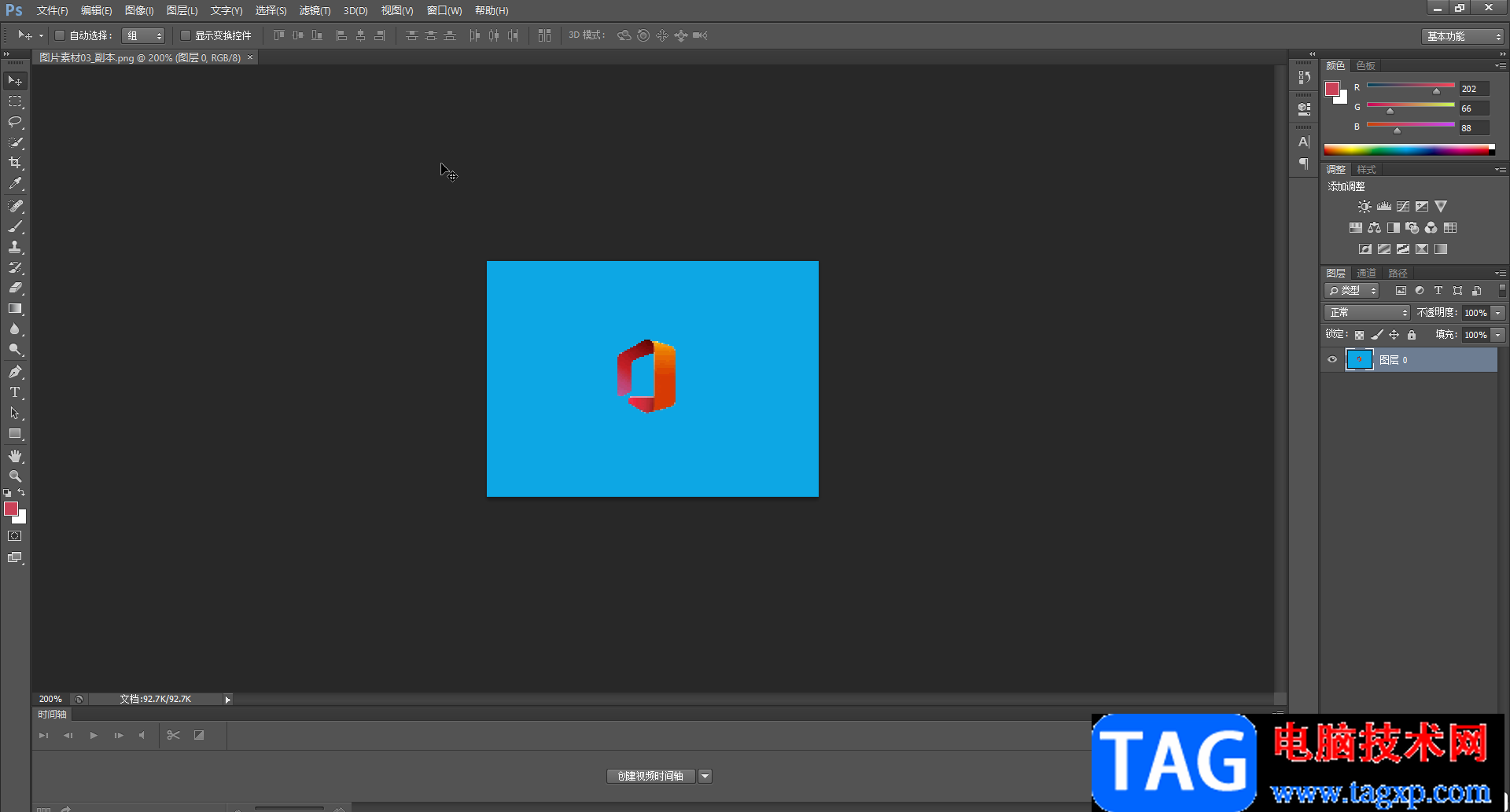This screenshot has height=812, width=1510.
Task: Play the timeline
Action: tap(94, 736)
